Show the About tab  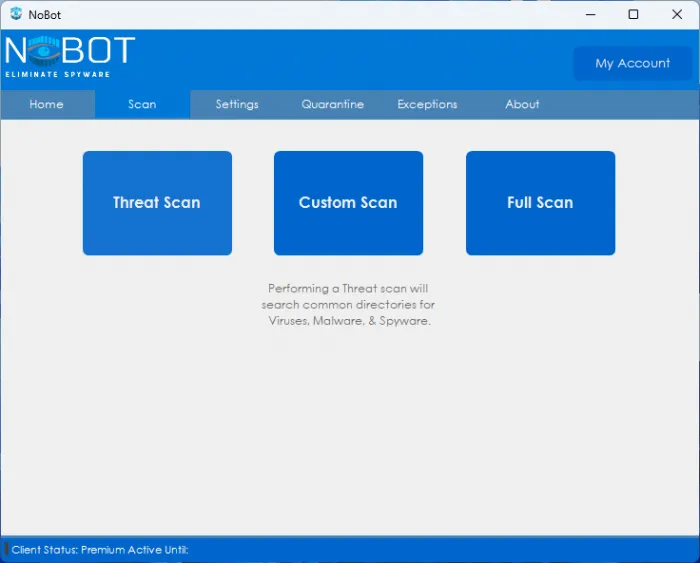click(522, 104)
